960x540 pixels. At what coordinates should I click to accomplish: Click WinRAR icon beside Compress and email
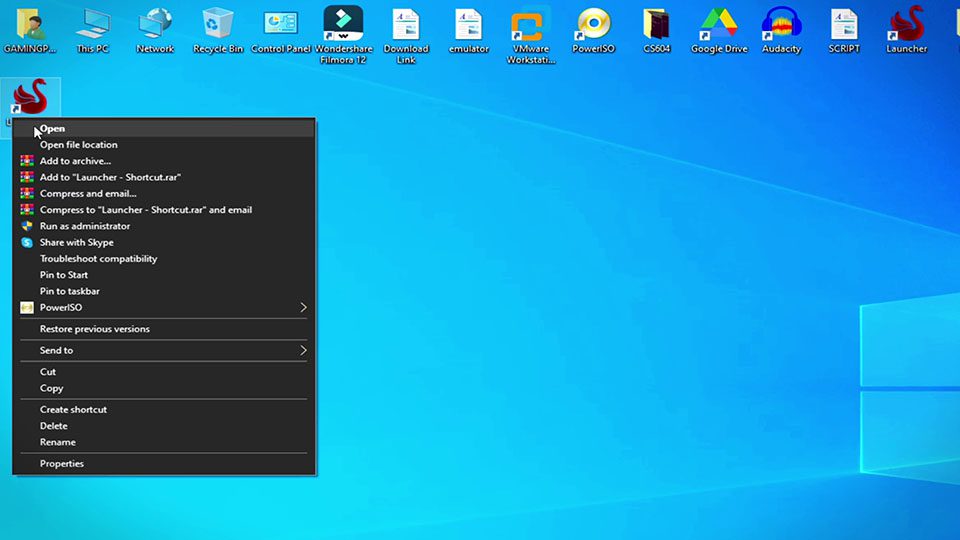[x=27, y=193]
